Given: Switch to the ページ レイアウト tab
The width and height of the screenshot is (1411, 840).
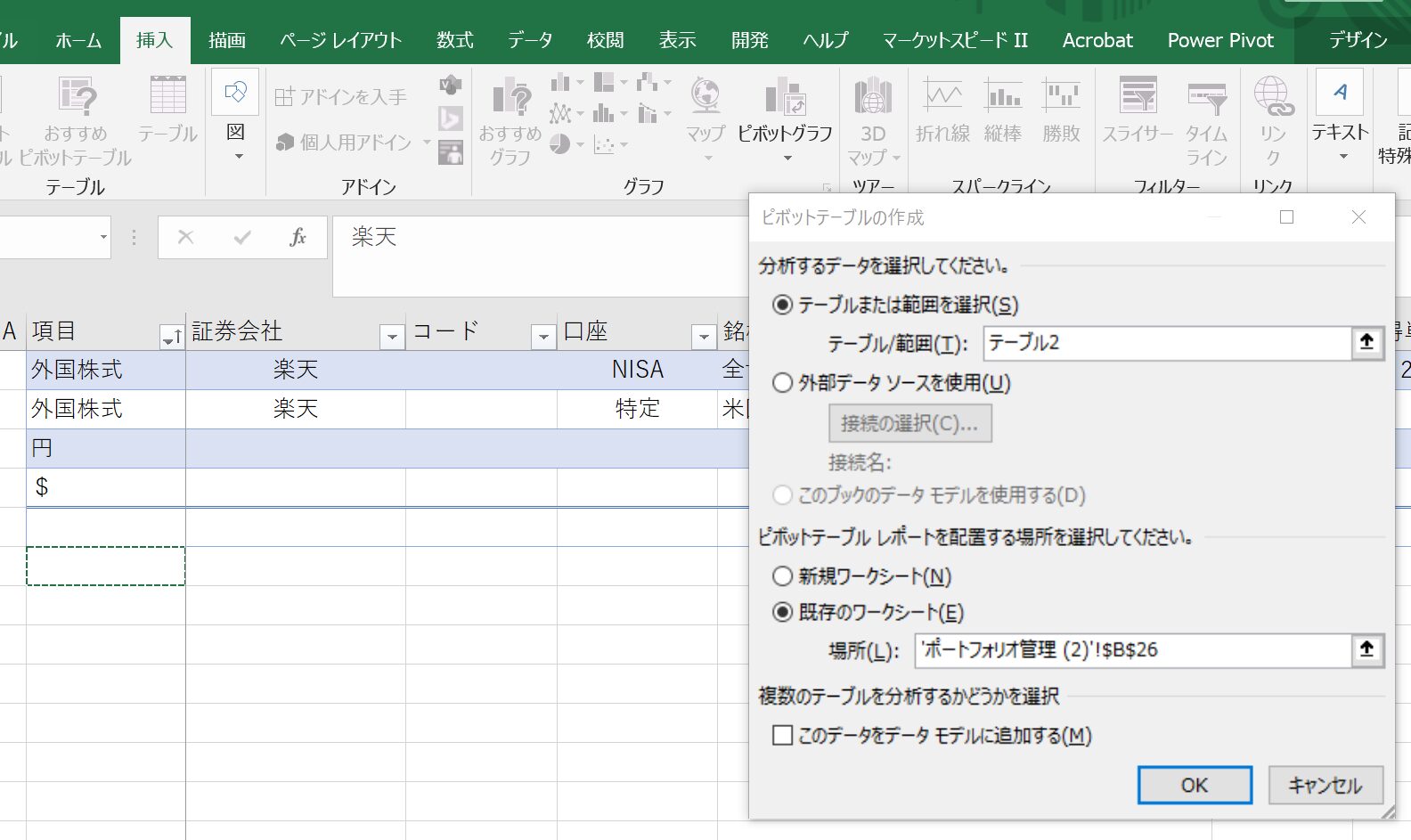Looking at the screenshot, I should click(x=340, y=40).
